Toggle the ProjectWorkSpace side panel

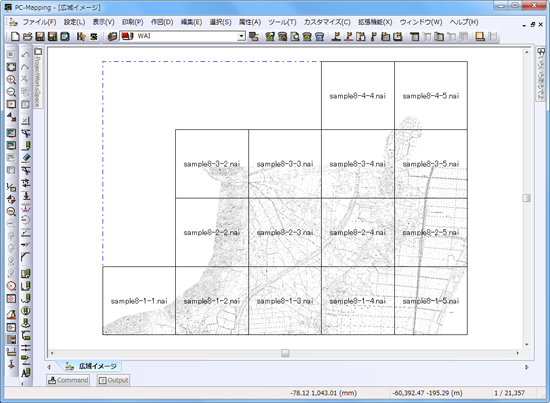tap(38, 78)
